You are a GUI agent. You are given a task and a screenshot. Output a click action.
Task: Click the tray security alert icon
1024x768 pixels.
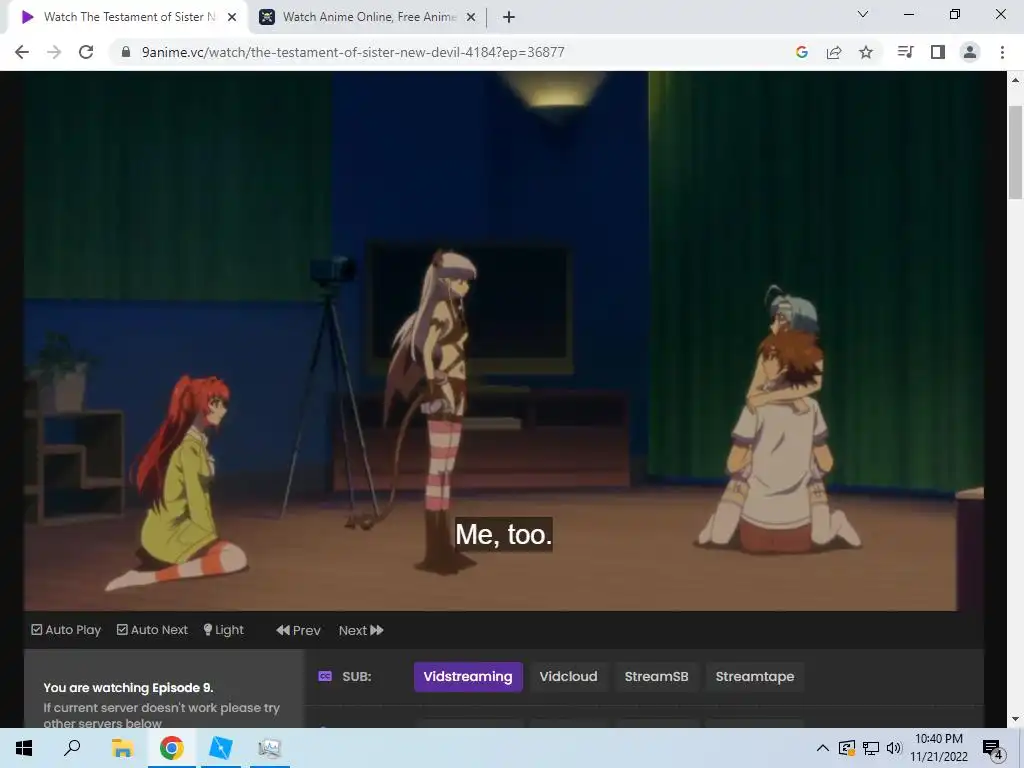pos(847,748)
